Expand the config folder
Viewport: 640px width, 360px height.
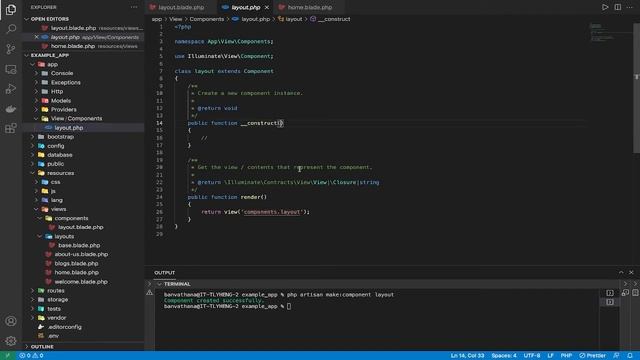(56, 146)
